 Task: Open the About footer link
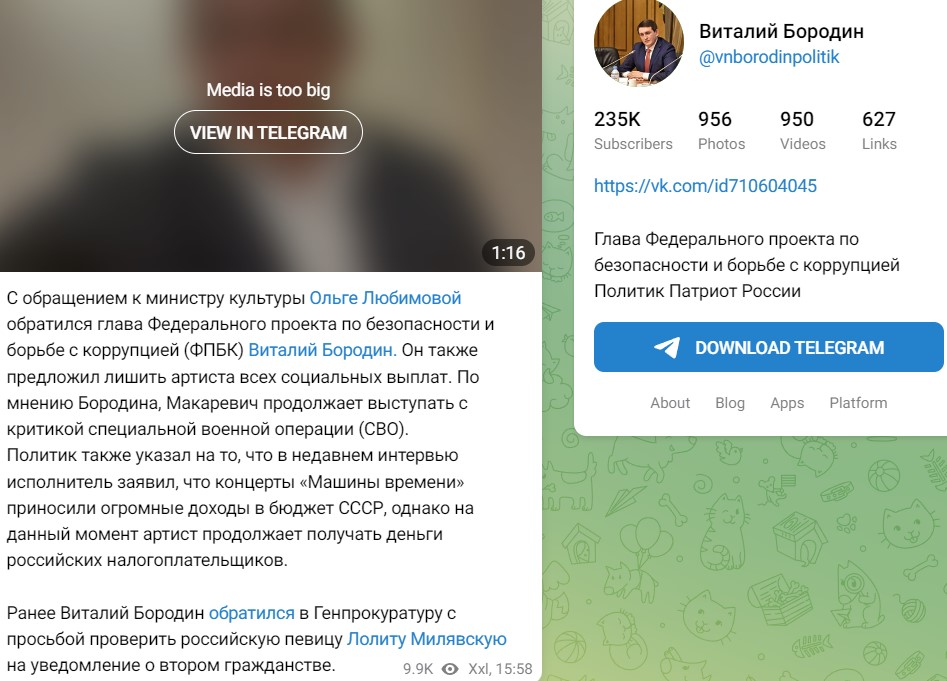[670, 403]
